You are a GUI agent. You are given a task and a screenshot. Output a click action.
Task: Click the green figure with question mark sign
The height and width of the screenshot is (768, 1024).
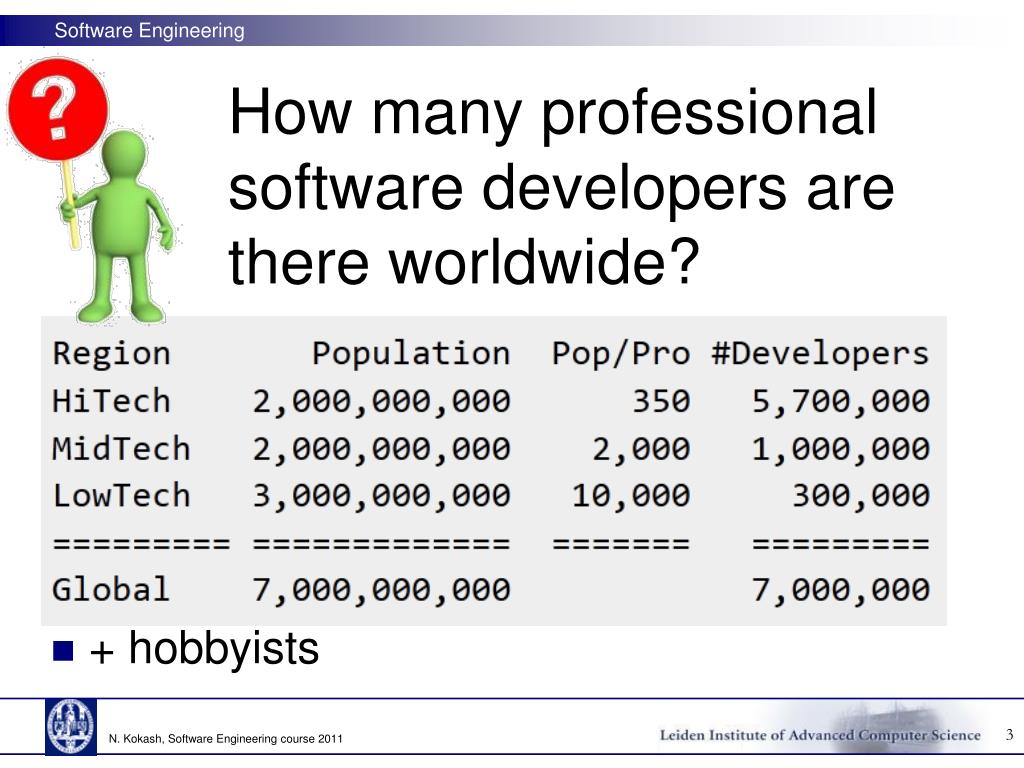click(x=91, y=191)
